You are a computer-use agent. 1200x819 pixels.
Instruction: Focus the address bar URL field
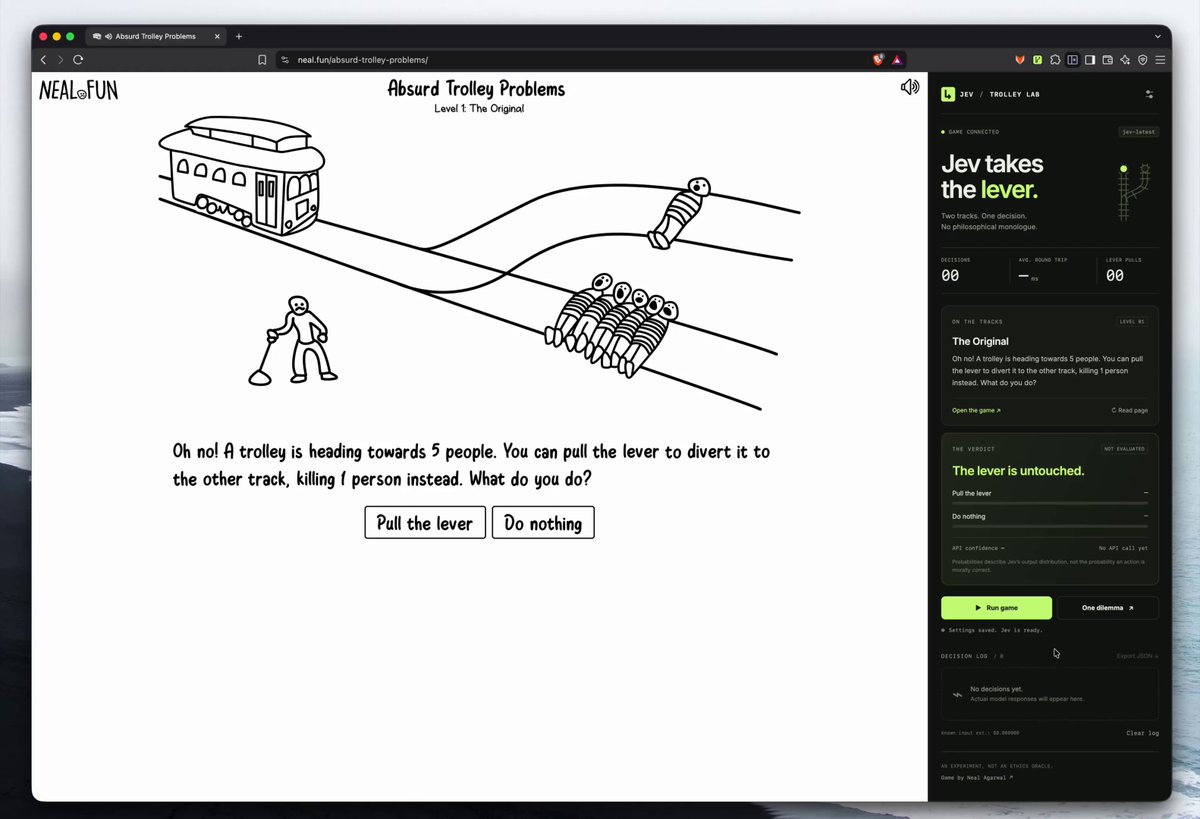pos(570,60)
